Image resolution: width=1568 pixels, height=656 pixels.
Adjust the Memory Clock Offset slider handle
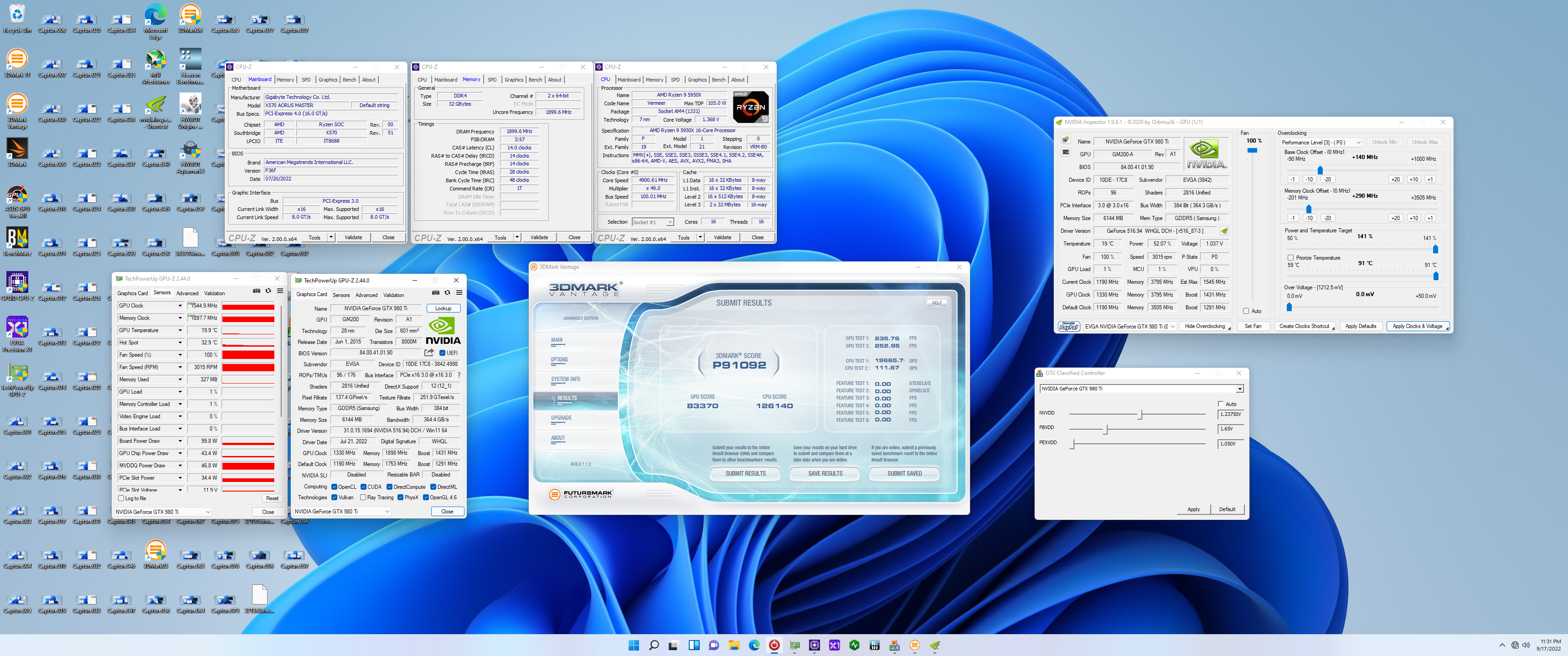[x=1309, y=209]
